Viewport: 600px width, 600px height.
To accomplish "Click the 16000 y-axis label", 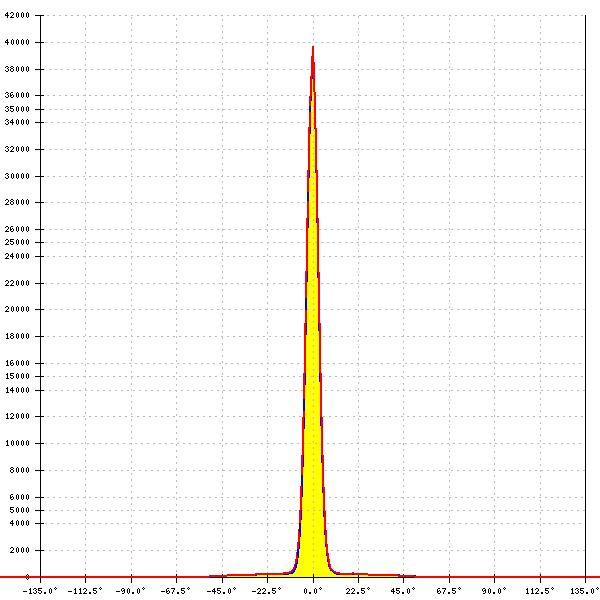I will 17,363.
